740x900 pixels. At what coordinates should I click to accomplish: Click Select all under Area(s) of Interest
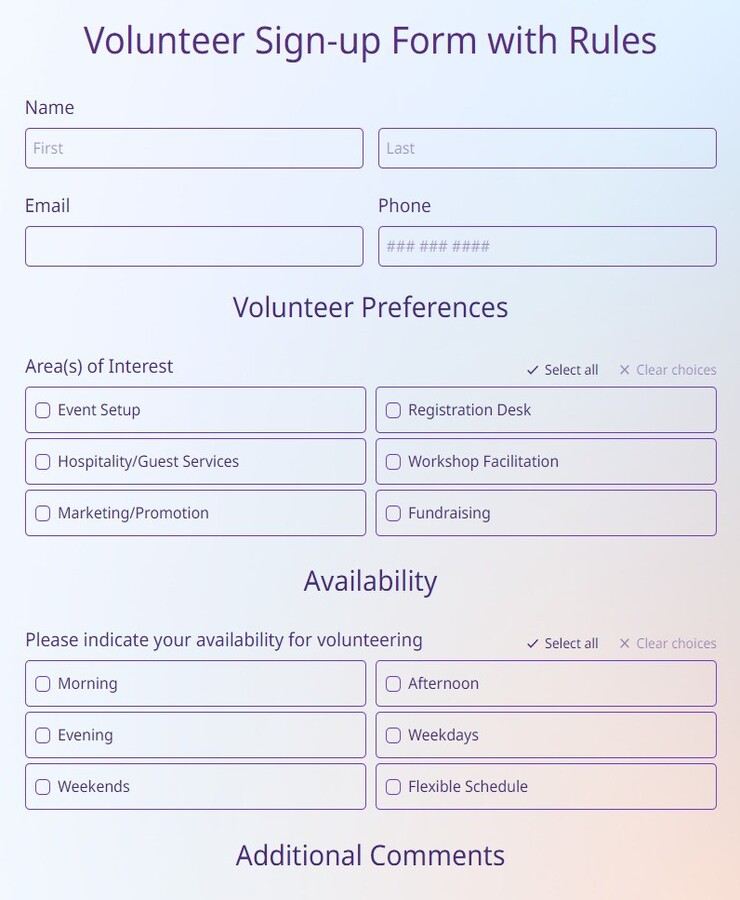click(x=570, y=369)
